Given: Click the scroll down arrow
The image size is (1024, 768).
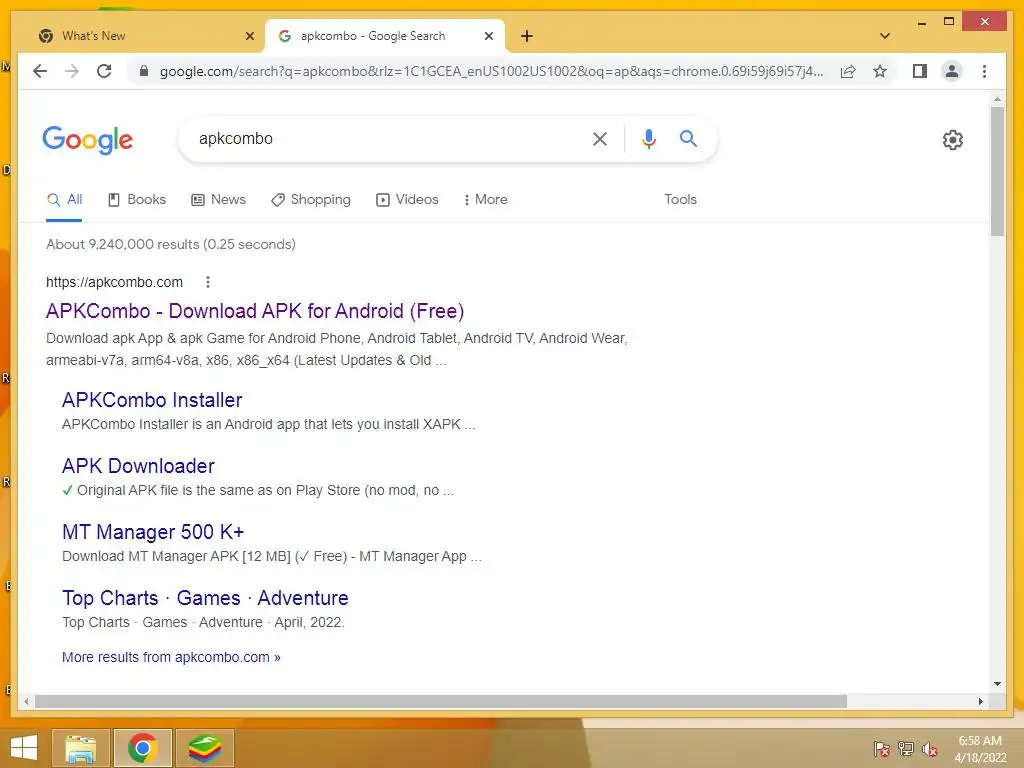Looking at the screenshot, I should 997,684.
